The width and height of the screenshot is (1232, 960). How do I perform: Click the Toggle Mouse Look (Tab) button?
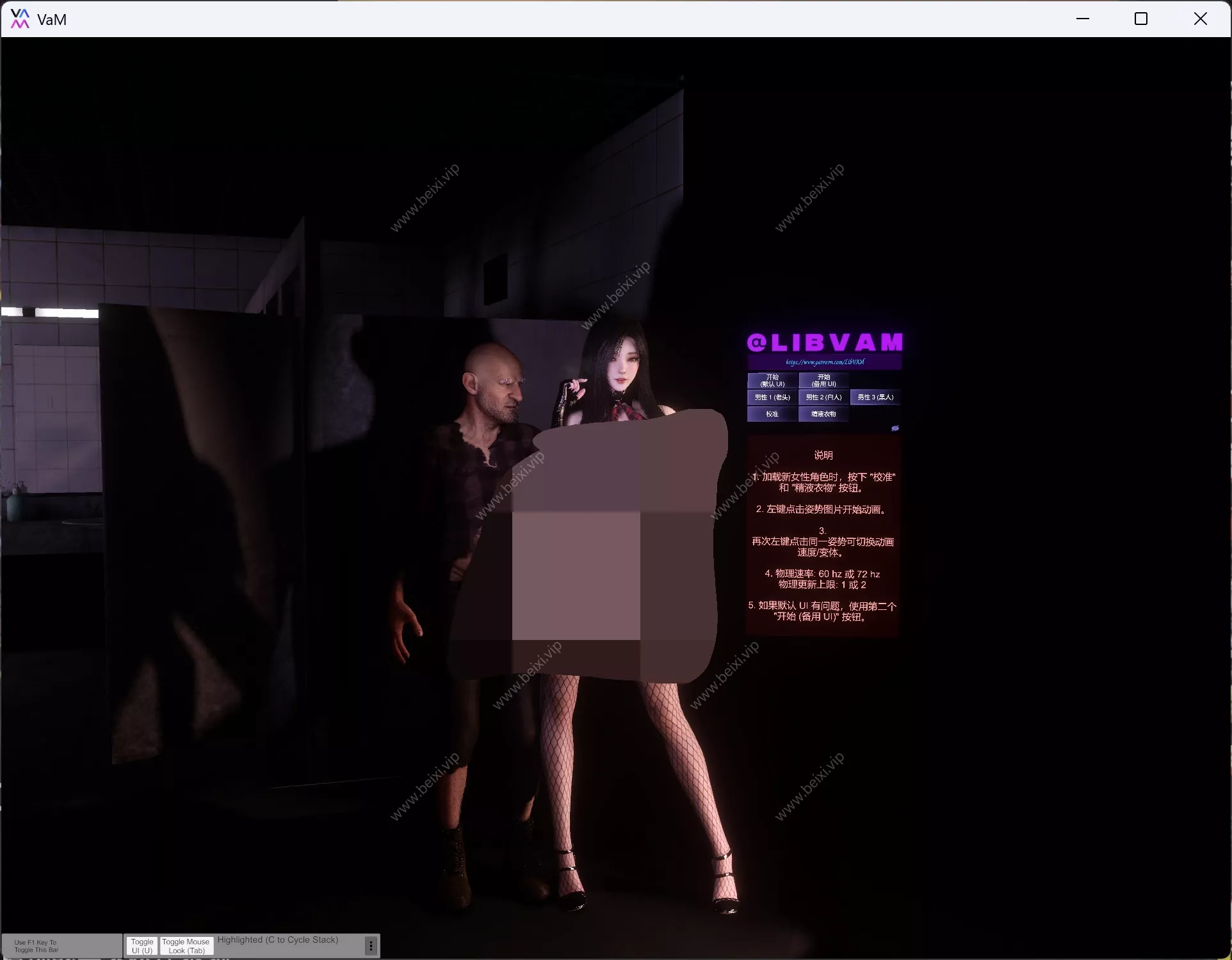pyautogui.click(x=186, y=946)
